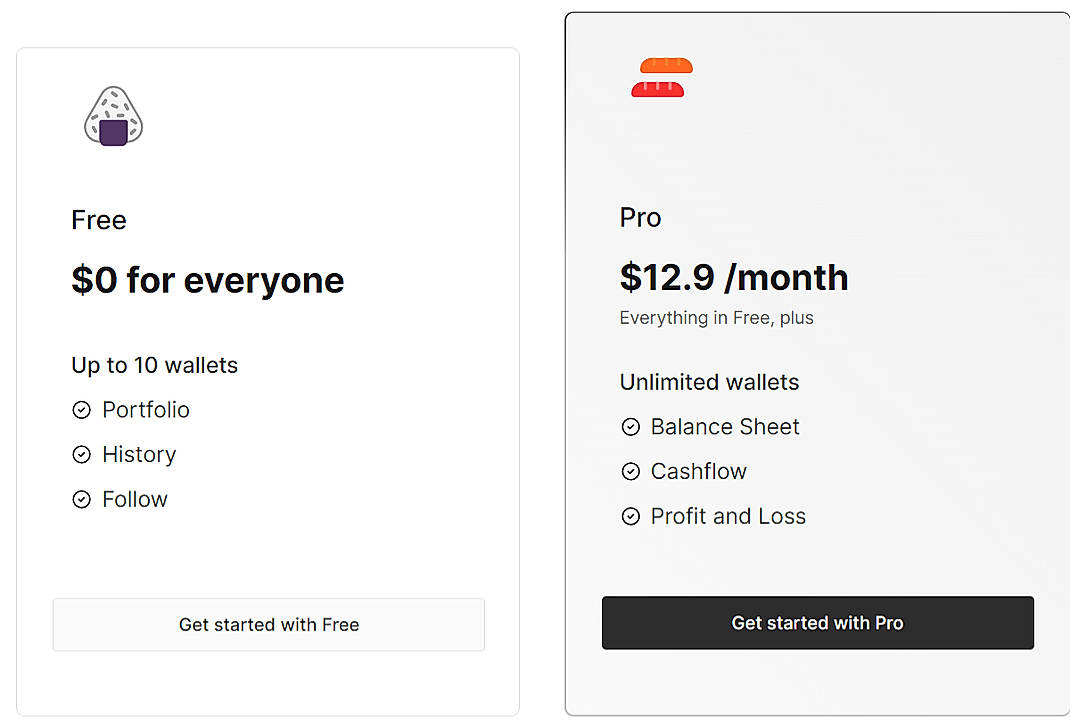Screen dimensions: 1070x727
Task: Click the sushi emoji icon
Action: (x=661, y=77)
